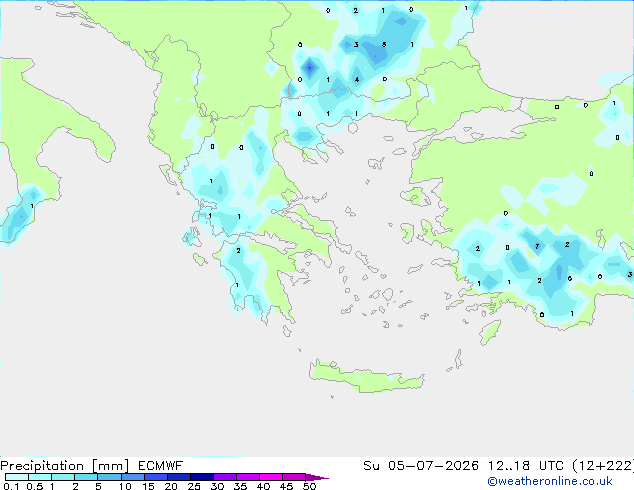The image size is (634, 490).
Task: Click the '10' legend scale label
Action: coord(125,486)
